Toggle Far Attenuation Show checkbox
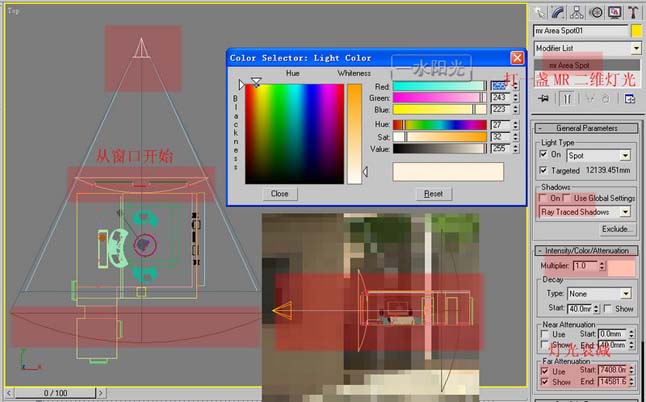 tap(545, 382)
